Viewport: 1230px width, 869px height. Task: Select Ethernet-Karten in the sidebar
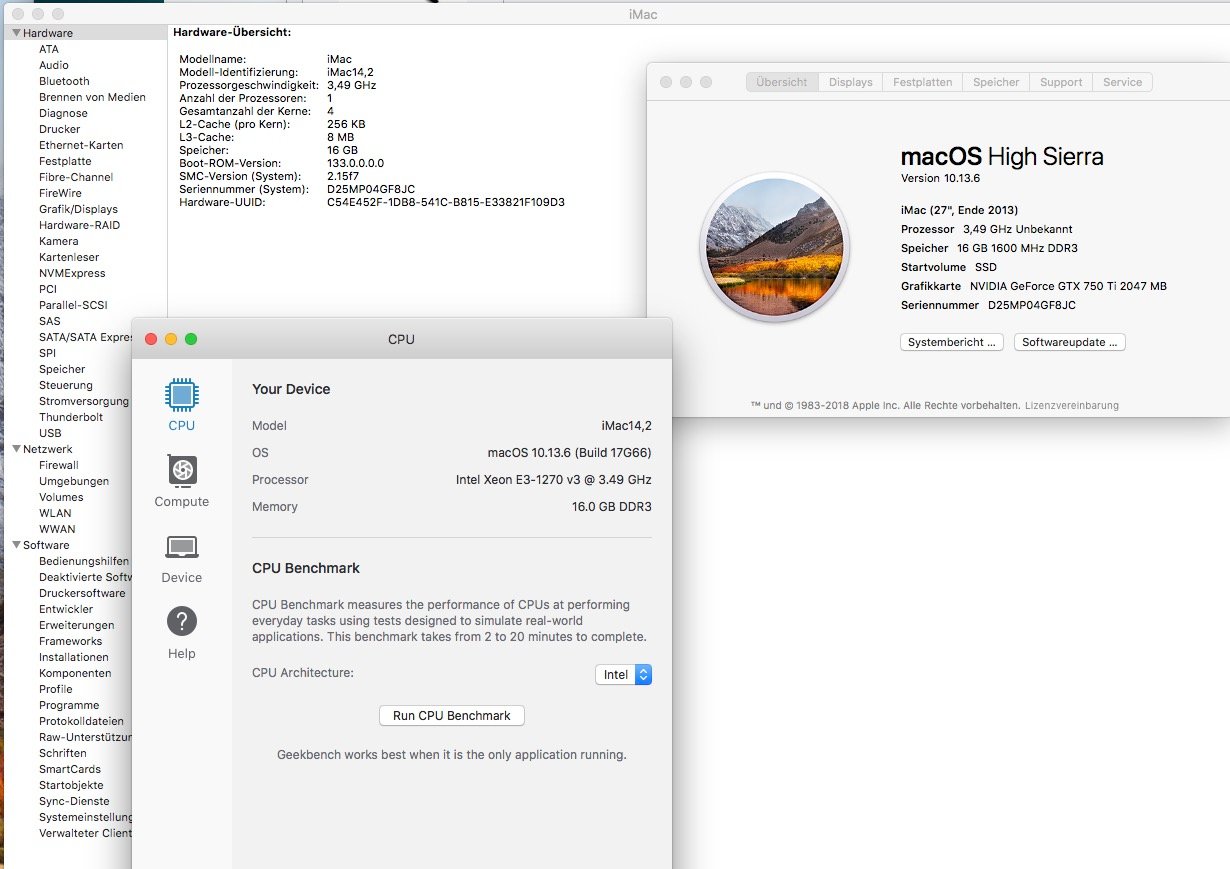point(81,145)
